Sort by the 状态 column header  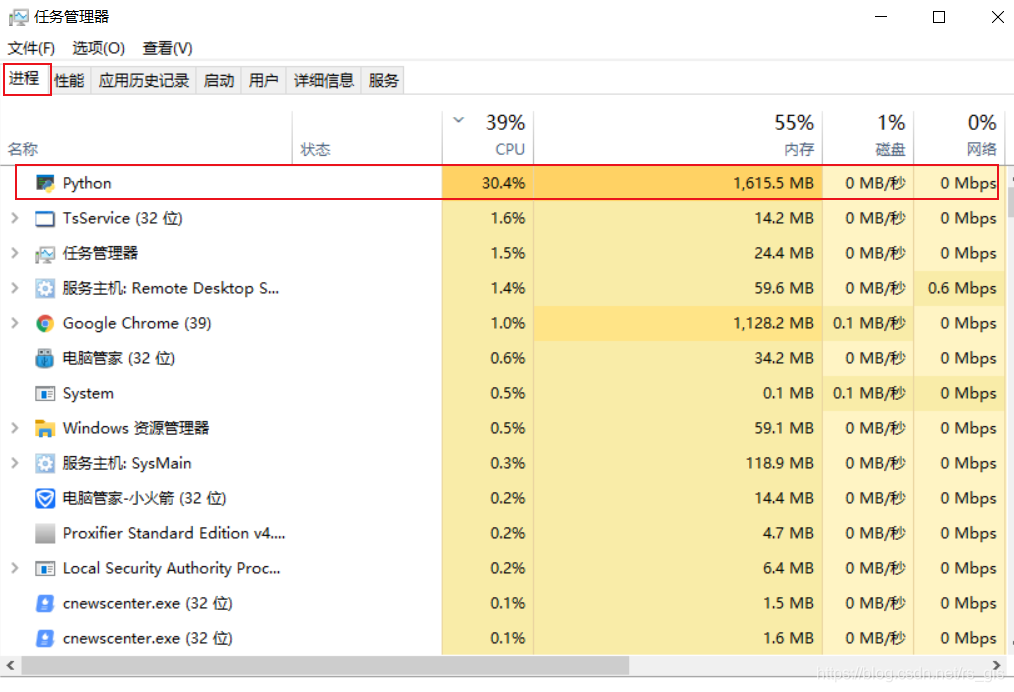367,137
